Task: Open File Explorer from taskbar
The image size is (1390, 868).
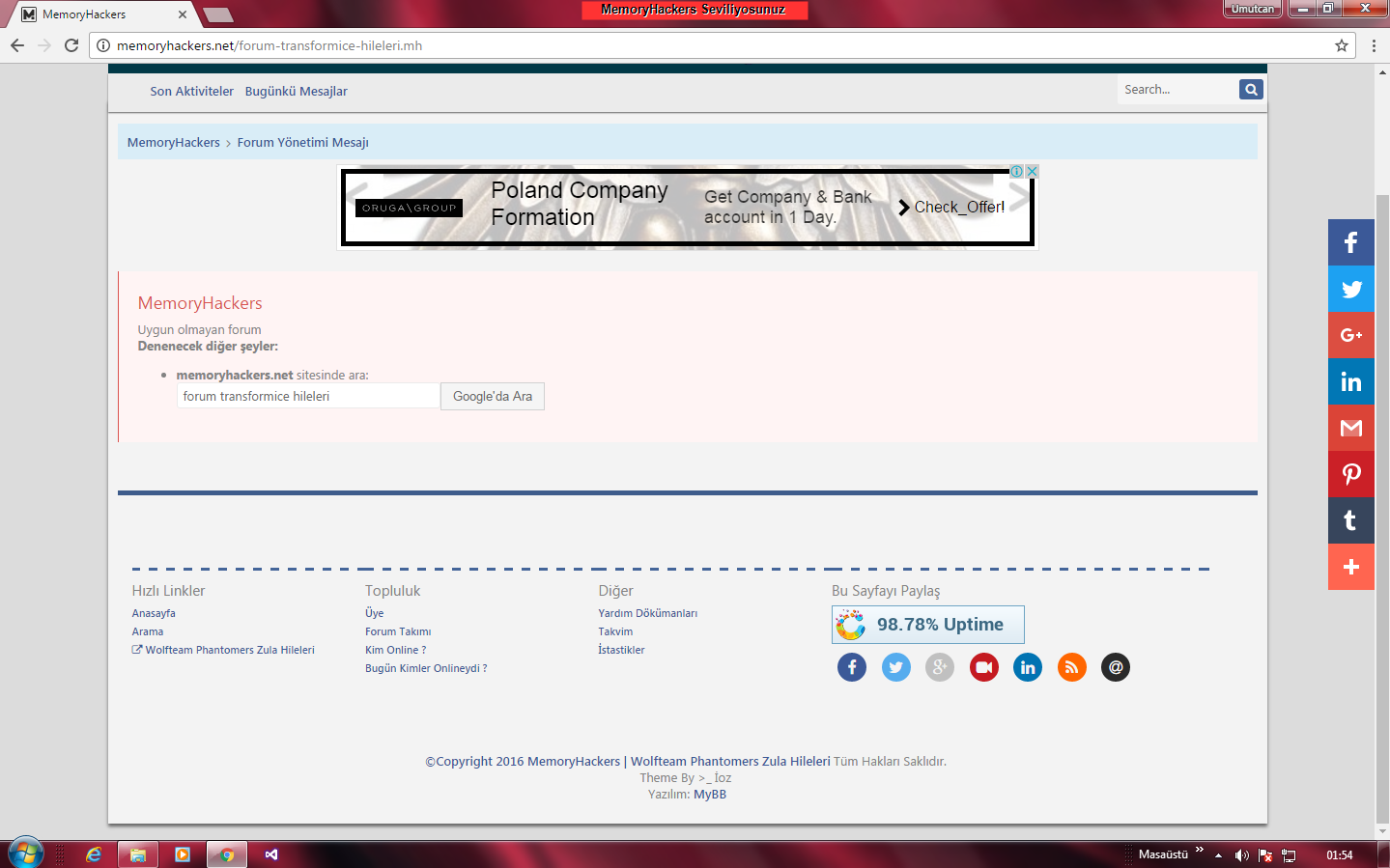Action: (138, 854)
